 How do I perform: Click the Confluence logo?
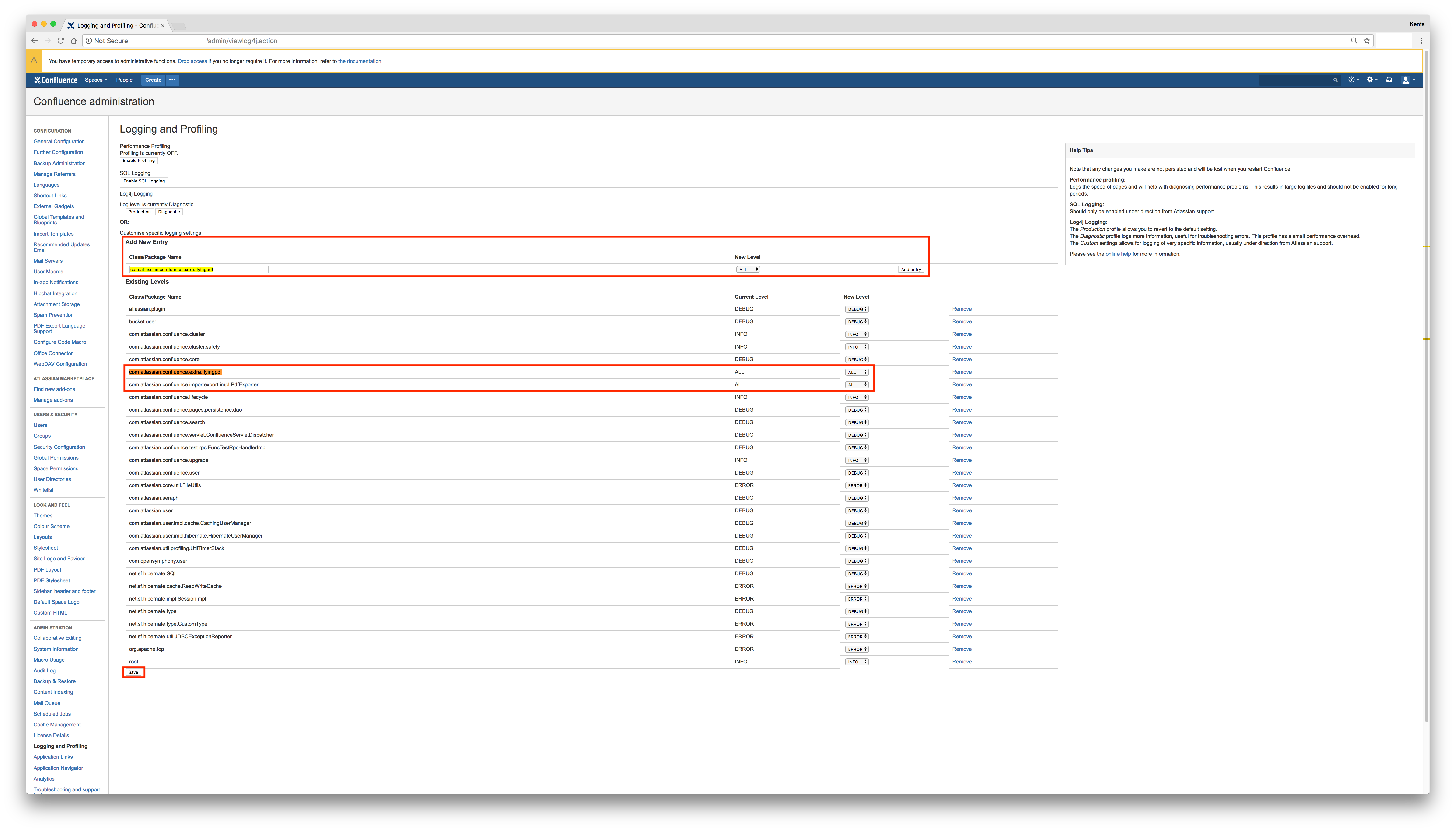click(x=55, y=80)
